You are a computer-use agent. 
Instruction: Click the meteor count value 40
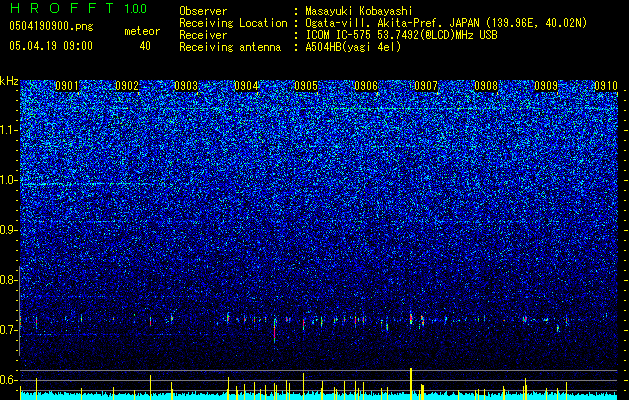[145, 46]
